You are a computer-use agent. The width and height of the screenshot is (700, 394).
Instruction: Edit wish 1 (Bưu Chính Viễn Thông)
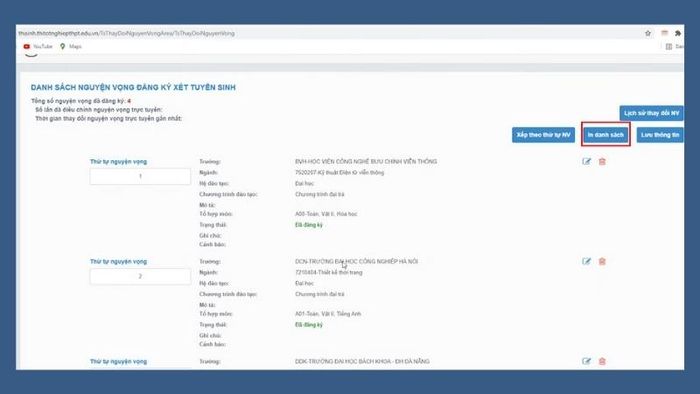(x=586, y=162)
